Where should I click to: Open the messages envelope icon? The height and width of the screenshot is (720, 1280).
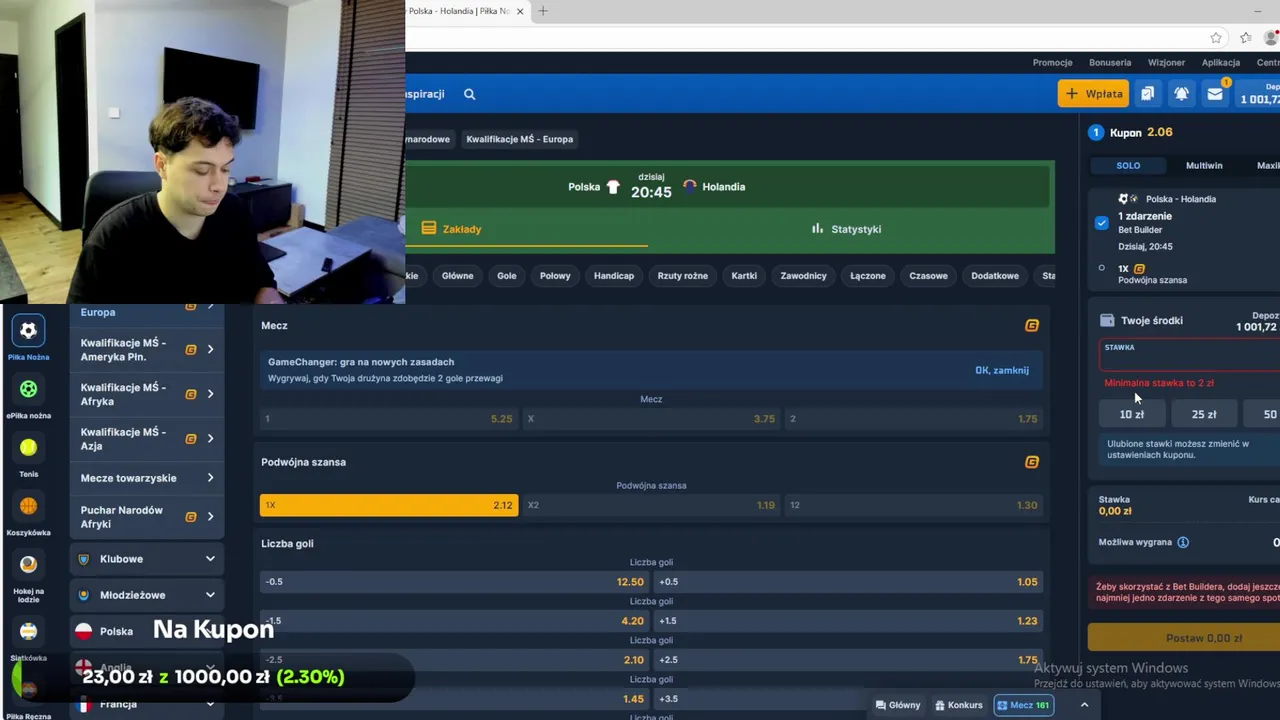[1215, 94]
